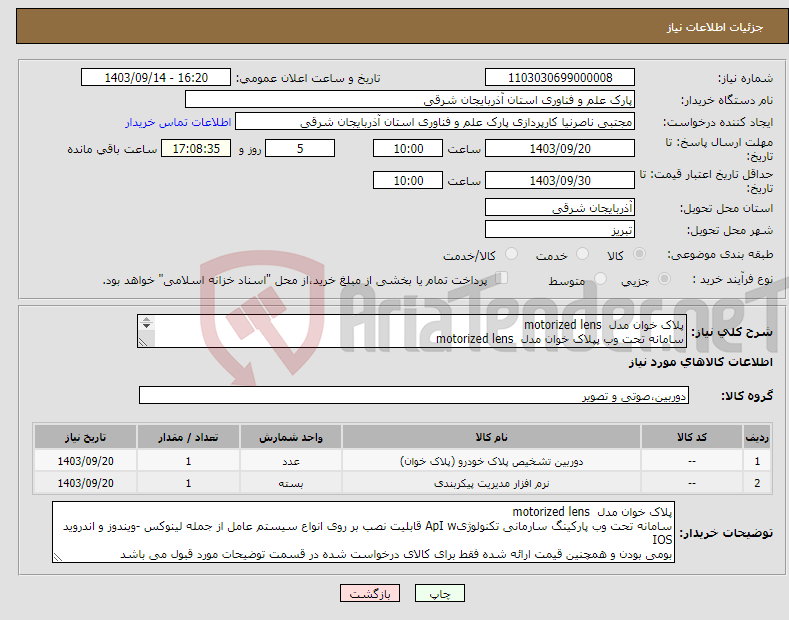Click the چاپ print button
Screen dimensions: 789x620
(440, 594)
